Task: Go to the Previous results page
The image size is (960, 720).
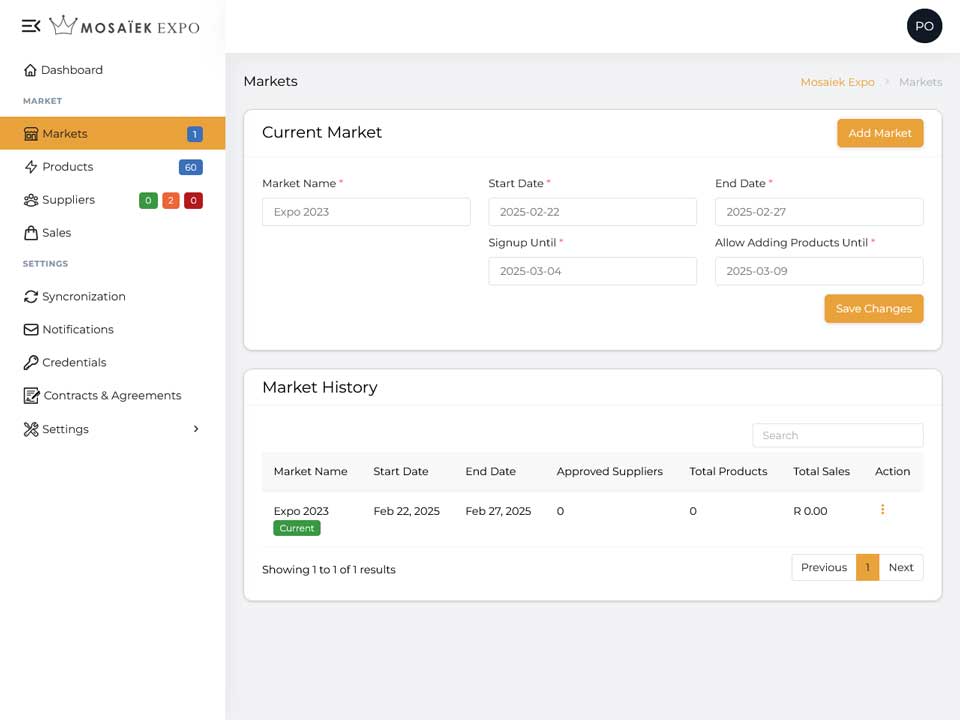Action: [x=823, y=568]
